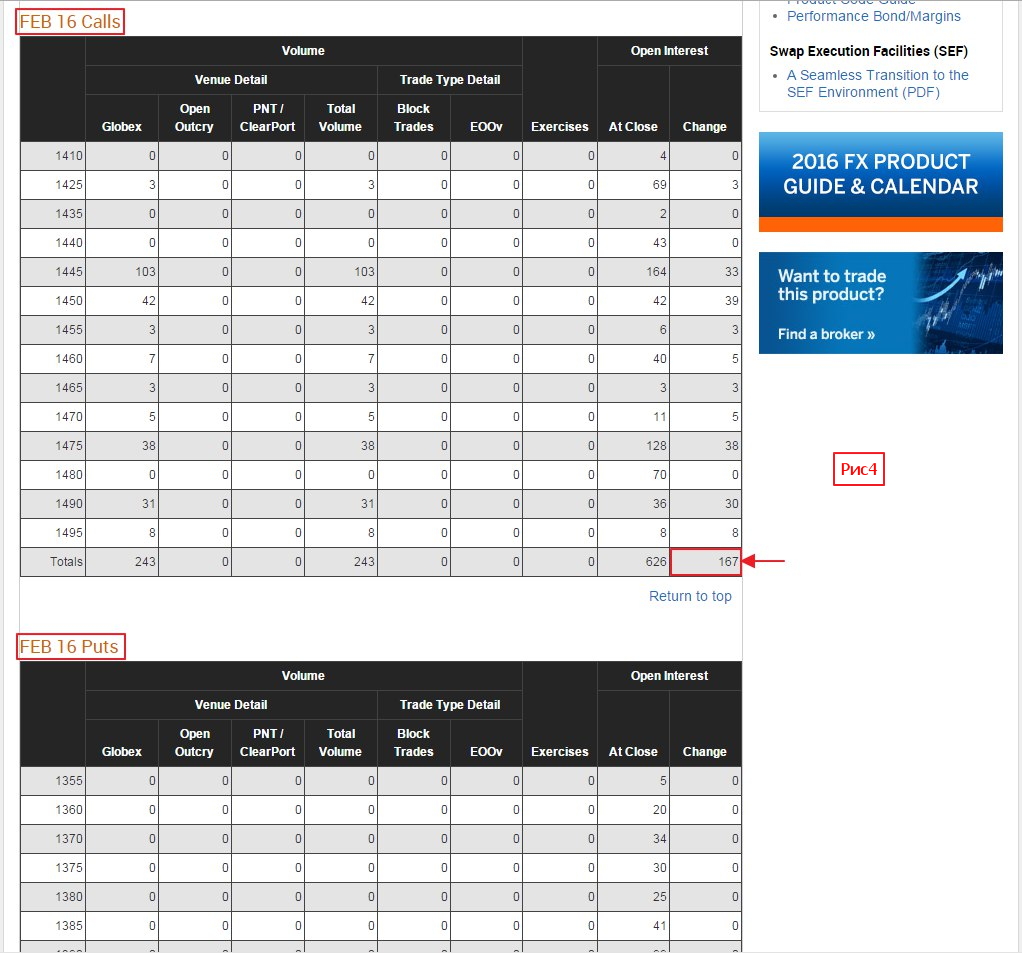Viewport: 1022px width, 953px height.
Task: Click the EOOv header in Calls table
Action: pyautogui.click(x=486, y=126)
